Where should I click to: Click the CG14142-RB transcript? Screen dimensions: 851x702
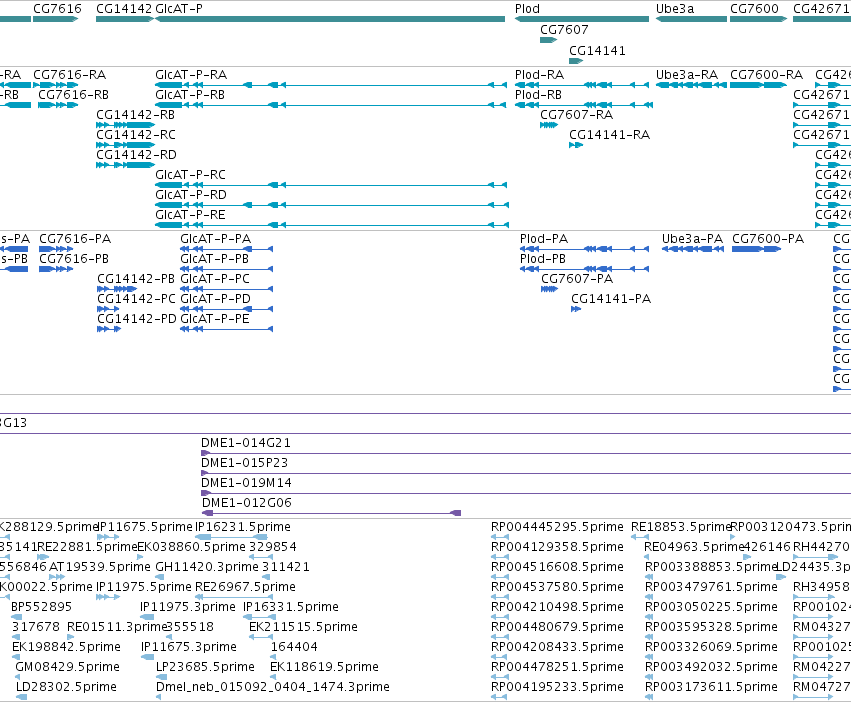(125, 125)
